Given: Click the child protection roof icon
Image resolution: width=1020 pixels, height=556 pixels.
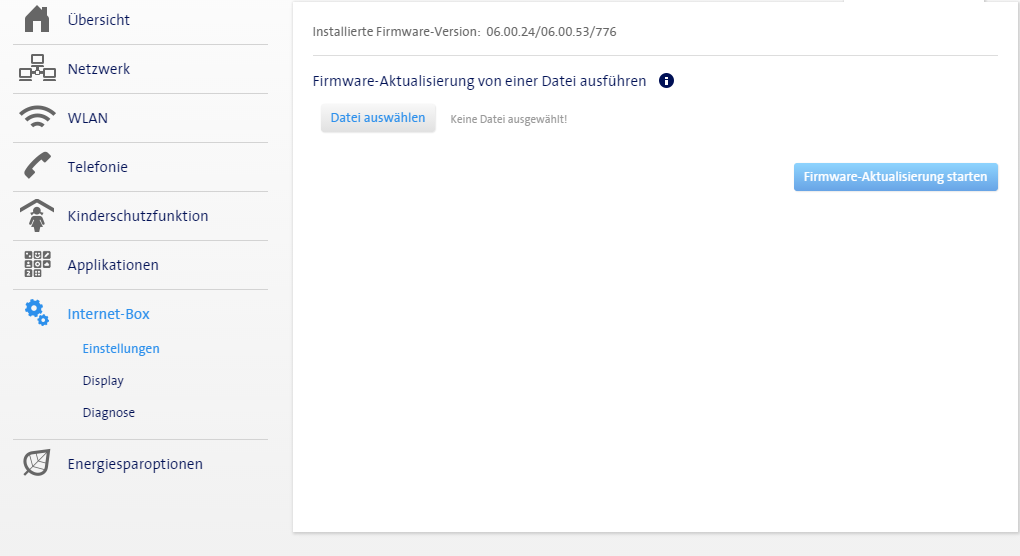Looking at the screenshot, I should pyautogui.click(x=37, y=215).
